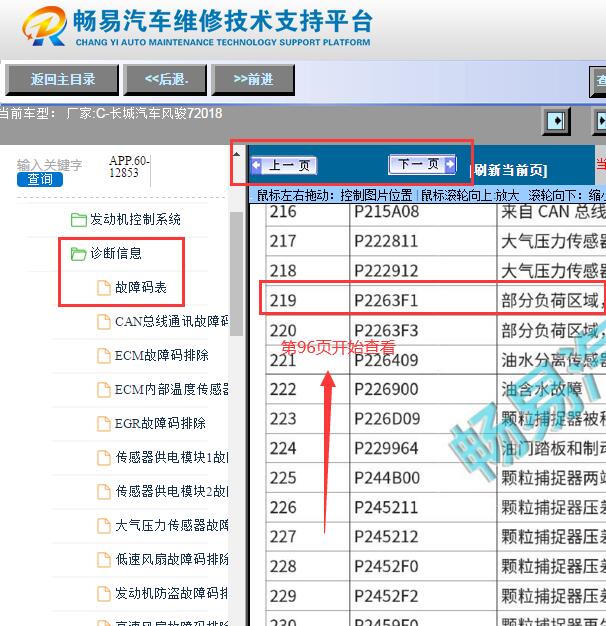Open 低速风扇故障码排除 document
This screenshot has height=626, width=606.
[172, 559]
